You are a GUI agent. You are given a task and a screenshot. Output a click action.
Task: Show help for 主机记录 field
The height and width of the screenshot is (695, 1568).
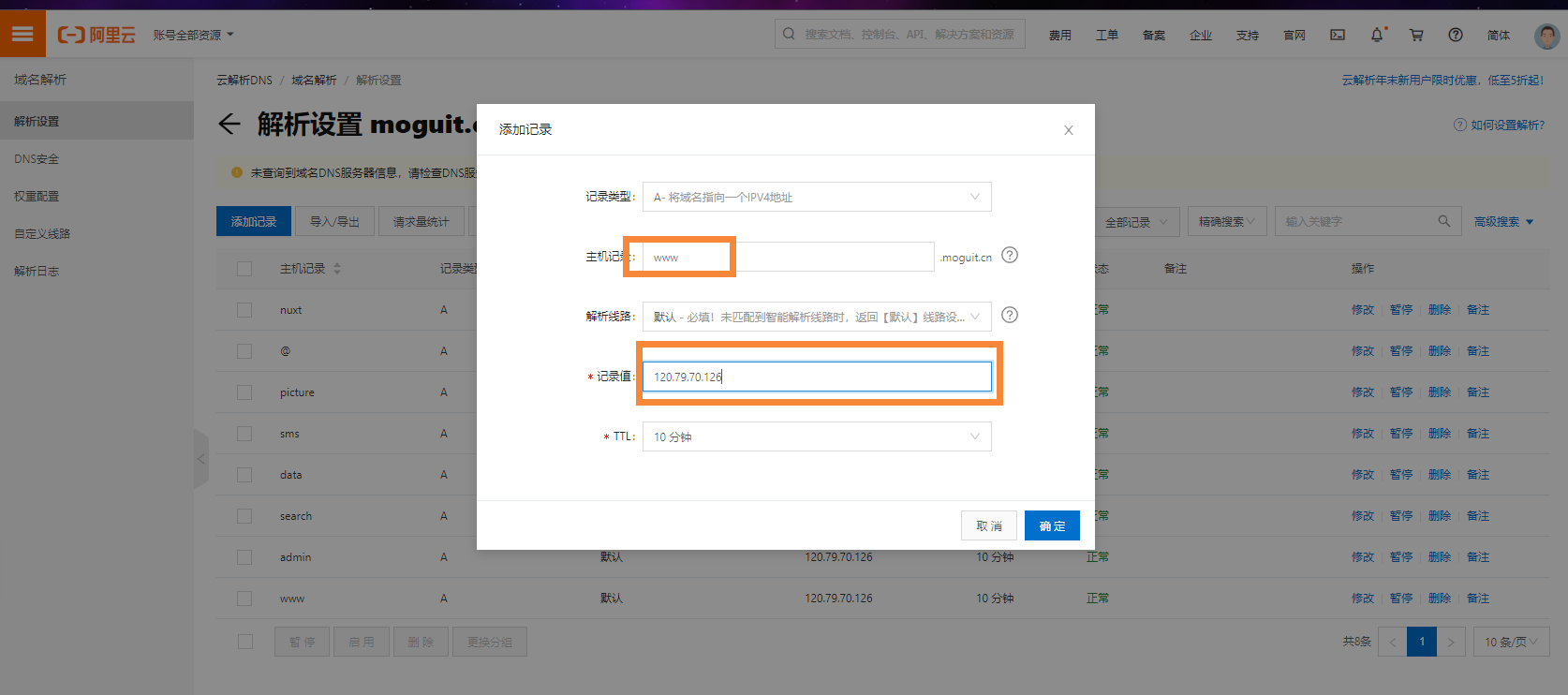click(1010, 255)
